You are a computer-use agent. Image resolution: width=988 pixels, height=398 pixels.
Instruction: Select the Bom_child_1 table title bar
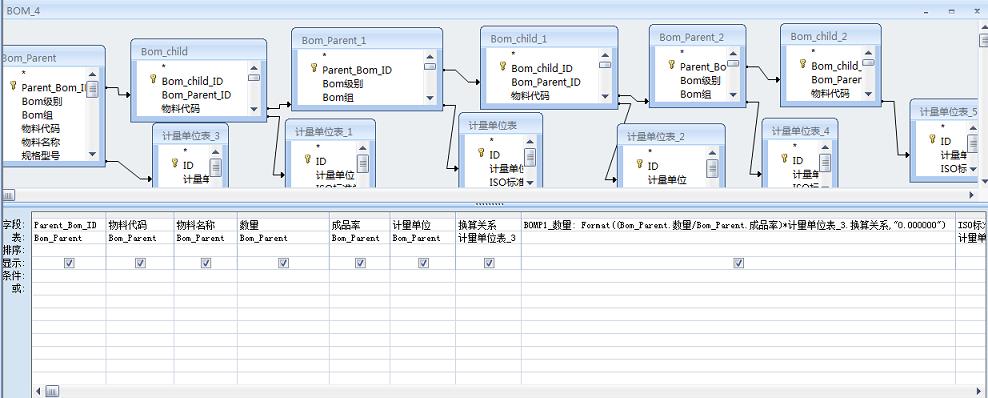tap(549, 38)
